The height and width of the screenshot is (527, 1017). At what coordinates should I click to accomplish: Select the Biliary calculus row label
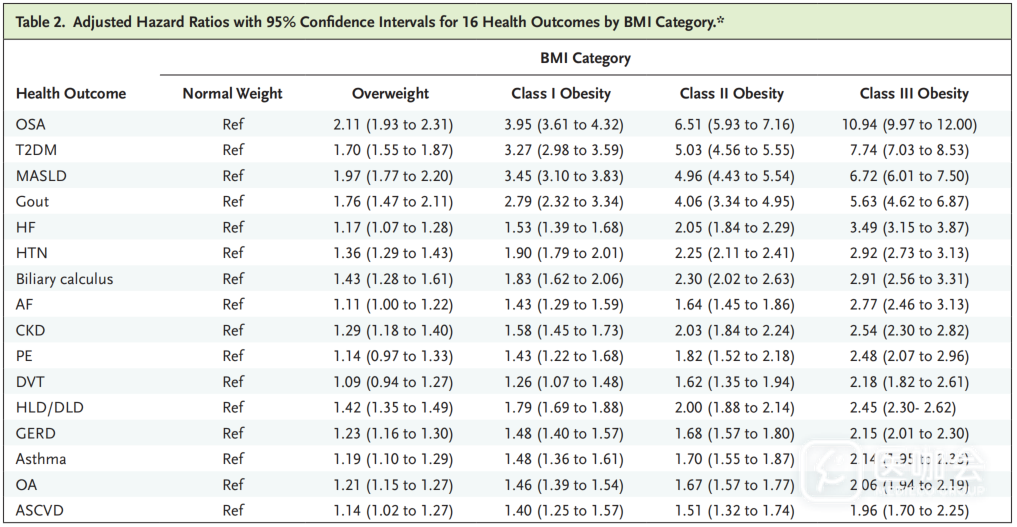[x=64, y=279]
